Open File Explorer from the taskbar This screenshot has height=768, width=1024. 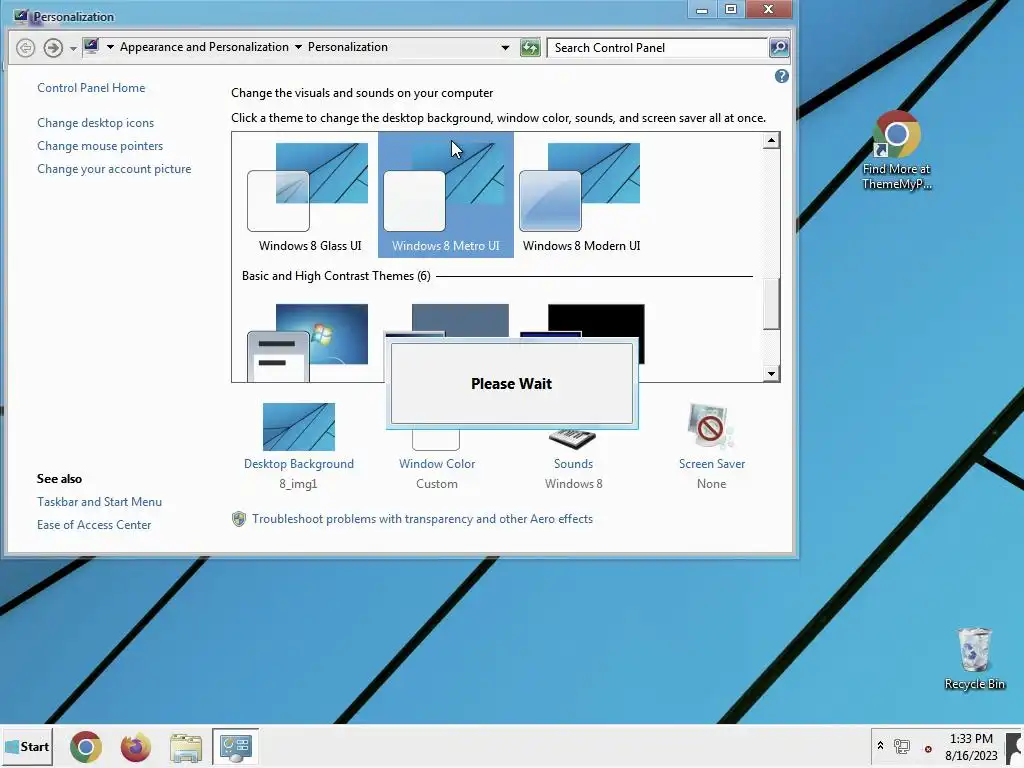[186, 747]
